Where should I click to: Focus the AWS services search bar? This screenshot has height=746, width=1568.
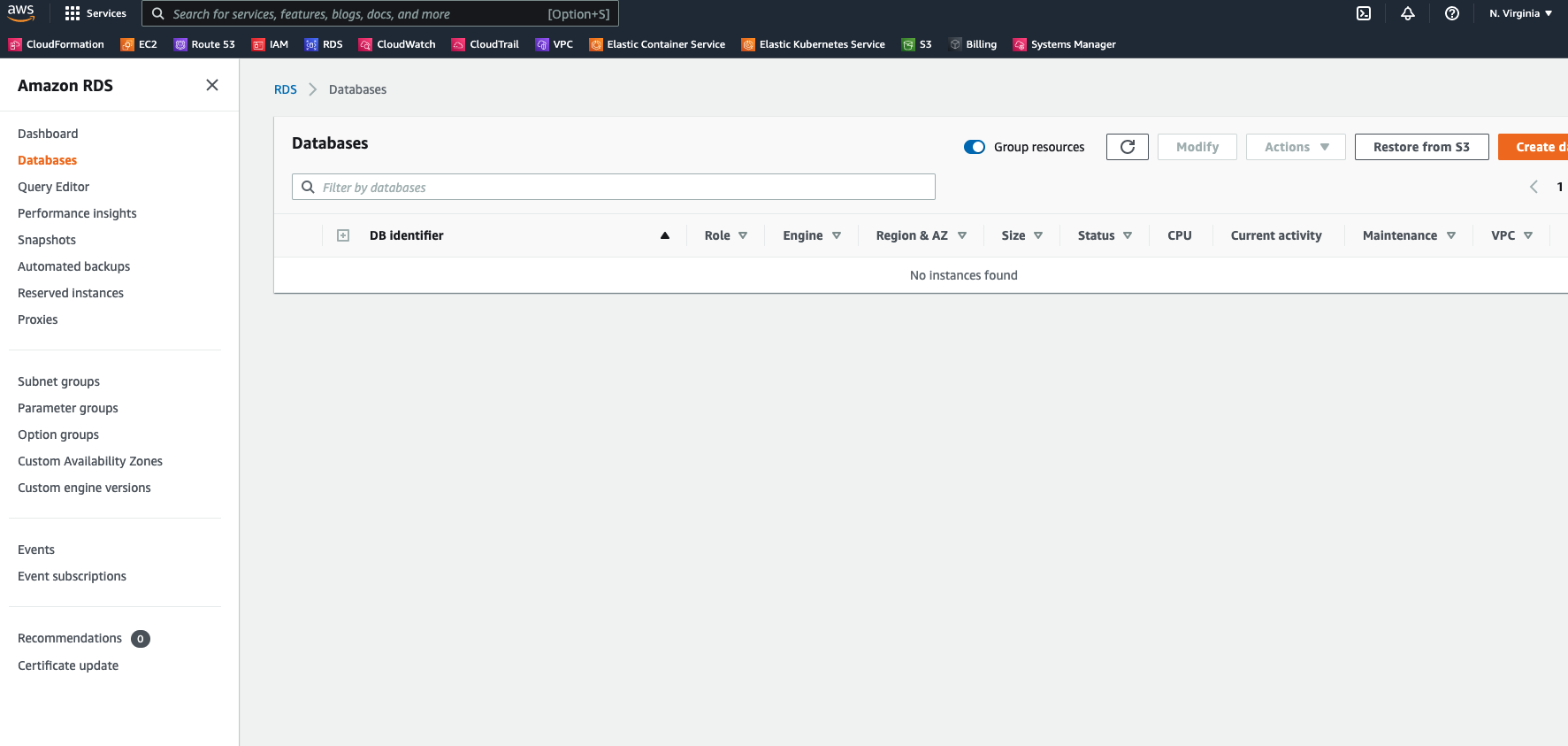[x=380, y=13]
